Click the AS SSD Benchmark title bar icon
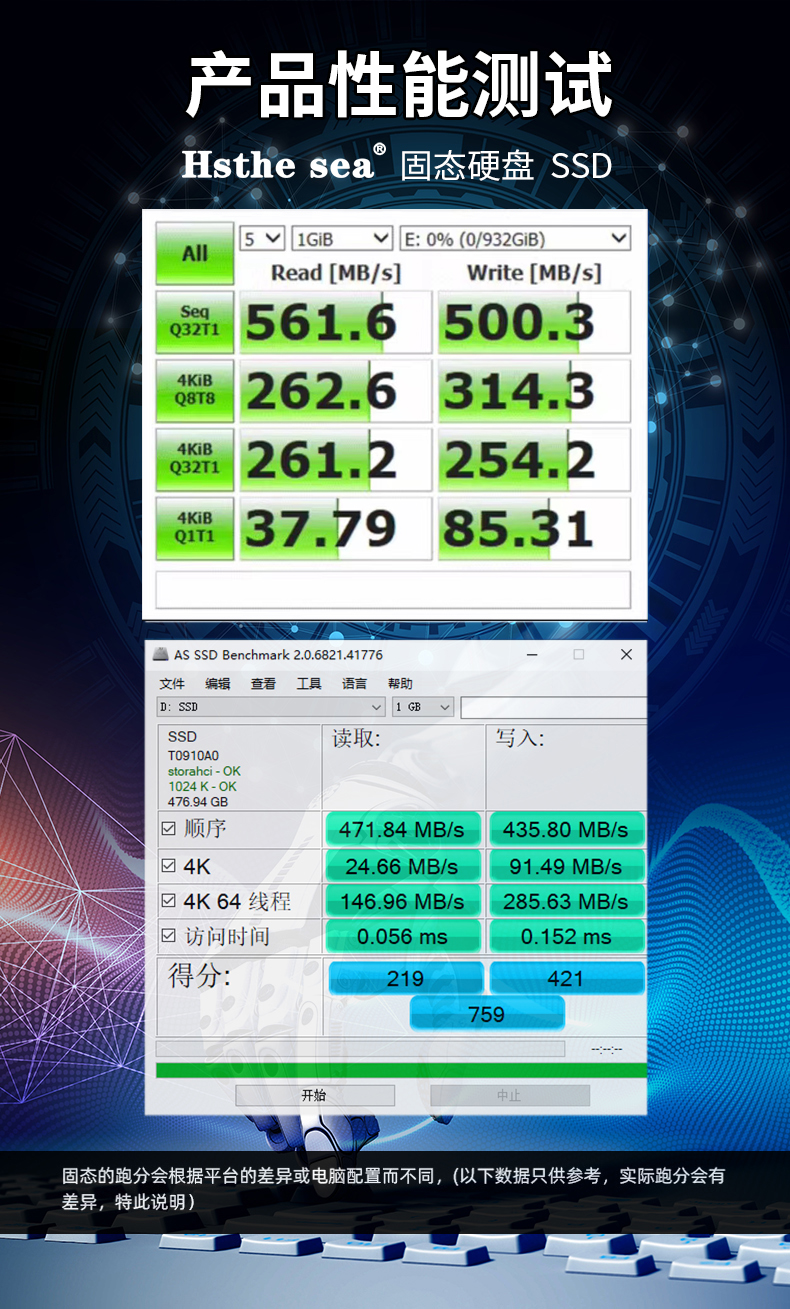Image resolution: width=790 pixels, height=1309 pixels. pyautogui.click(x=160, y=655)
